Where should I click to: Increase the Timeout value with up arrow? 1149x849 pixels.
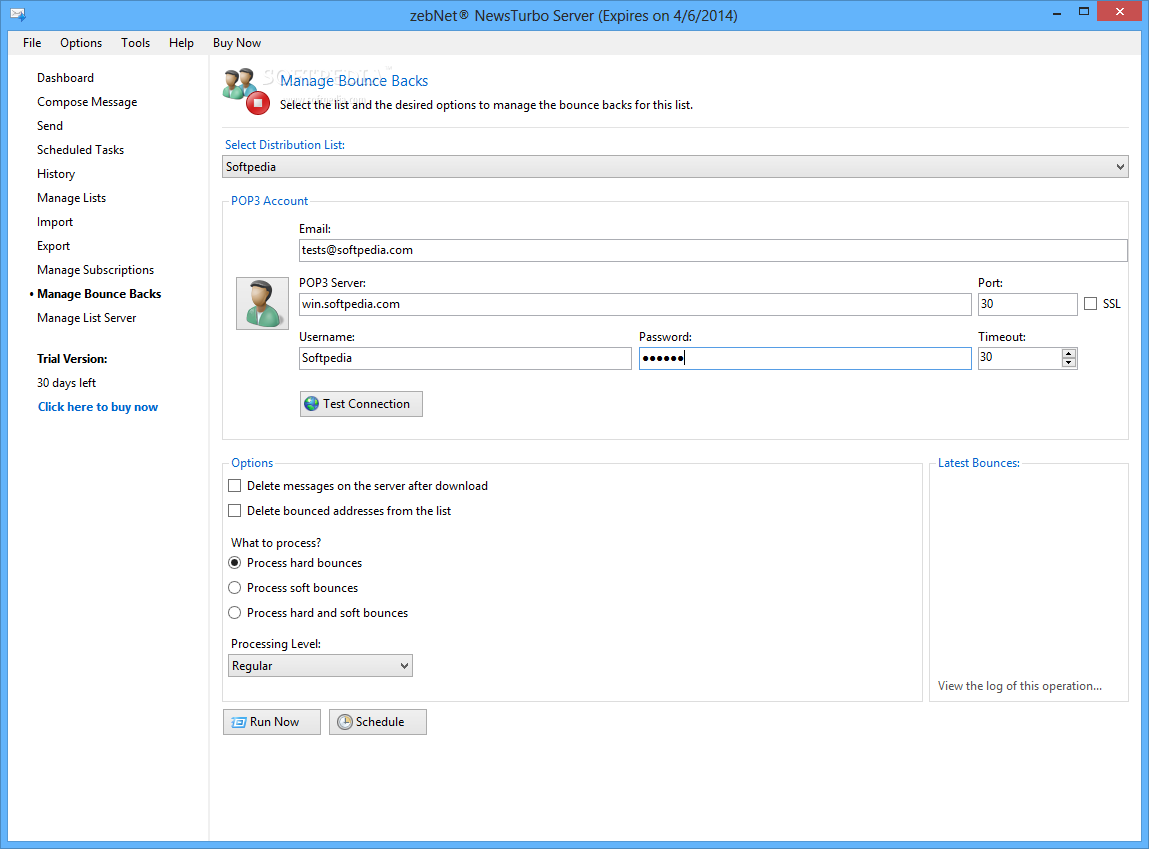[x=1068, y=353]
